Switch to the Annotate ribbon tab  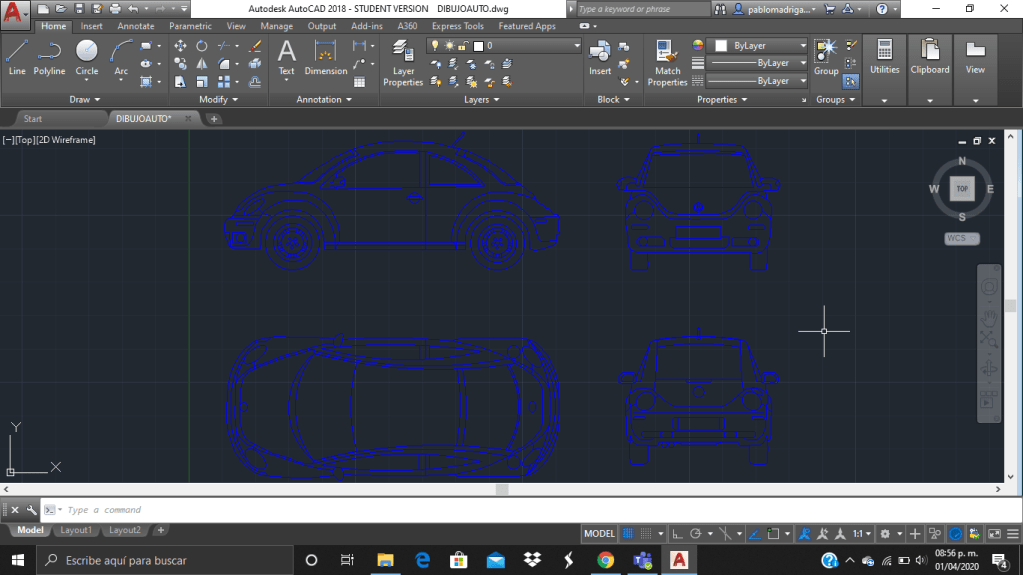pyautogui.click(x=135, y=26)
